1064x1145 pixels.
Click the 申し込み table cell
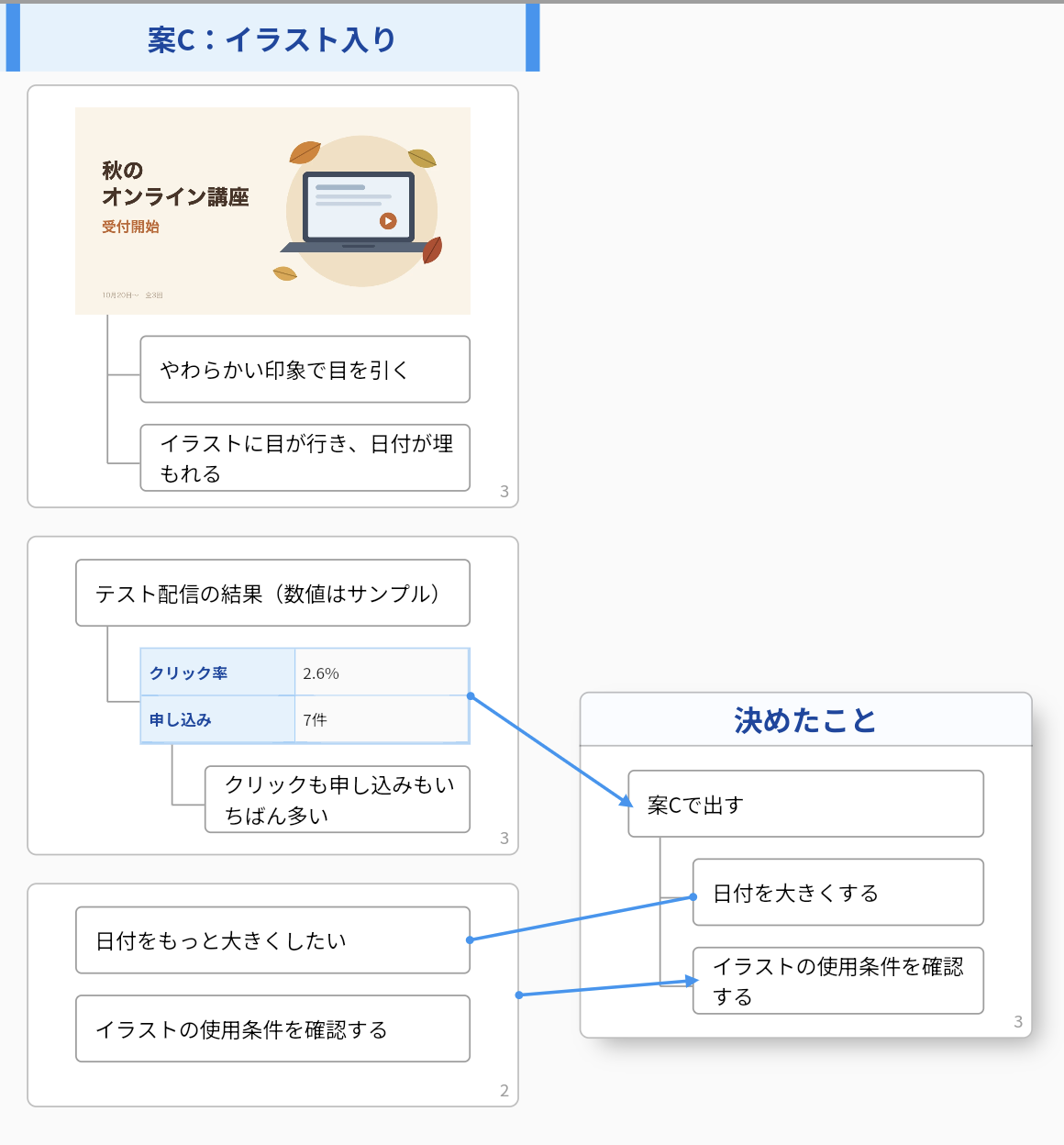pyautogui.click(x=217, y=720)
